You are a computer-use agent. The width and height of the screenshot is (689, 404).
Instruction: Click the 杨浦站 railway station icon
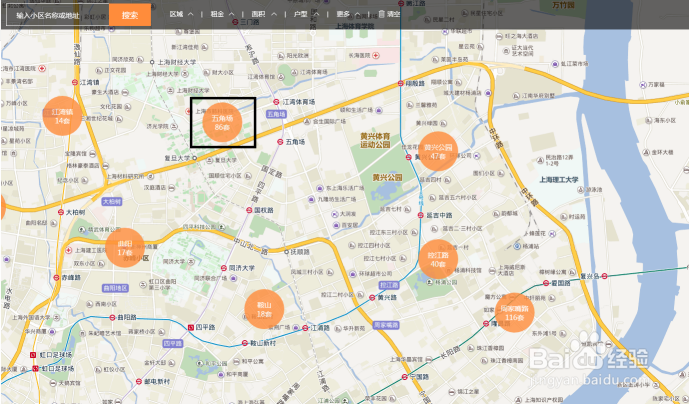(x=517, y=246)
